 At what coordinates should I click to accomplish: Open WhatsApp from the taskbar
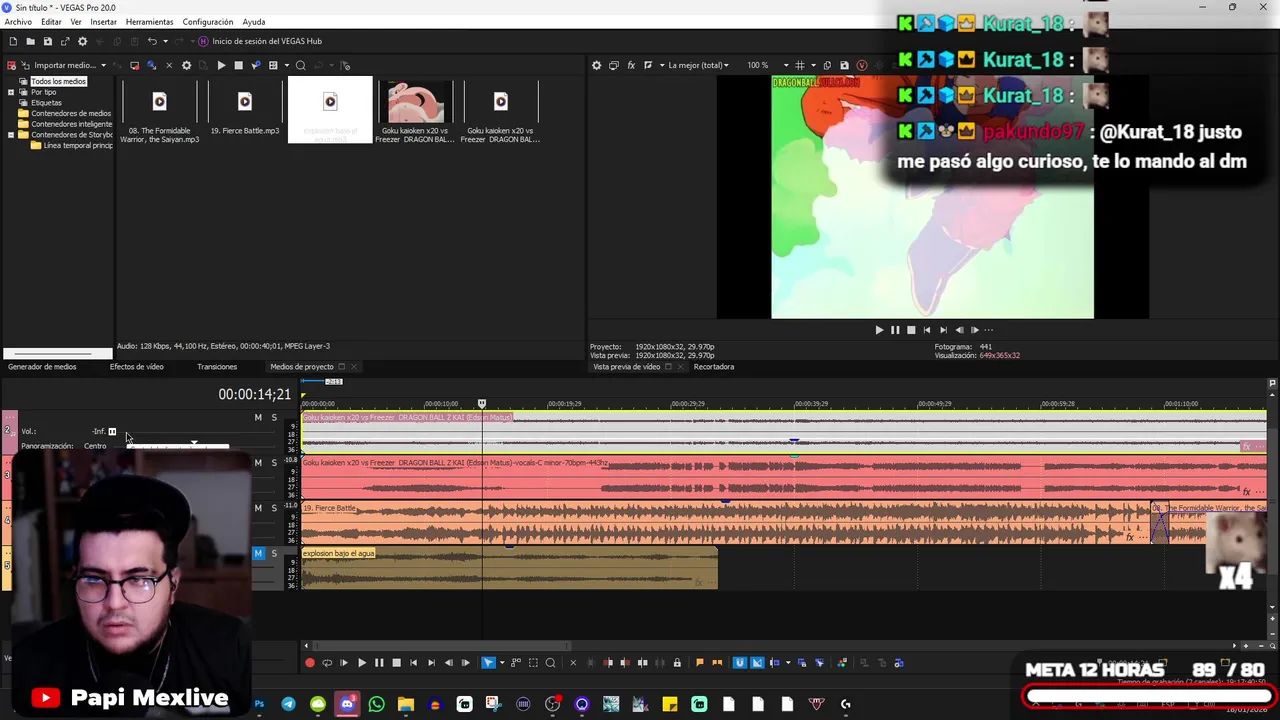(x=376, y=705)
